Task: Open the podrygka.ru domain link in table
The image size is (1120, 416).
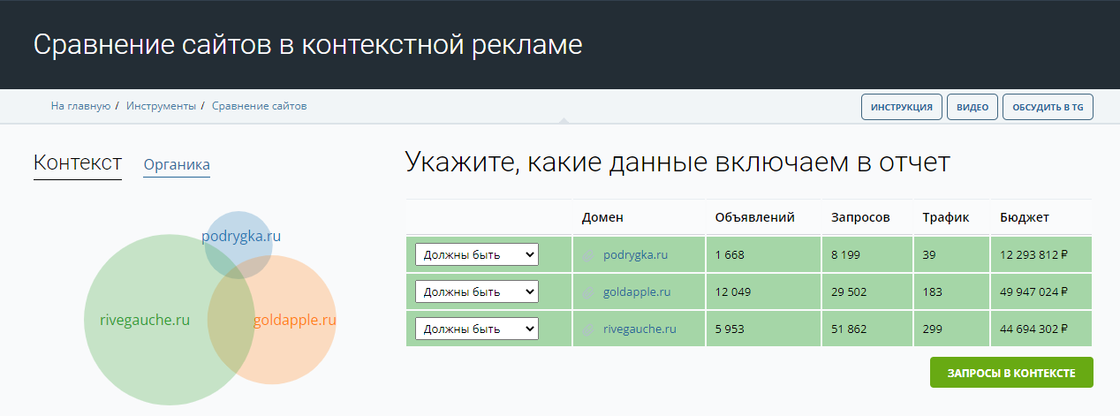Action: [x=635, y=255]
